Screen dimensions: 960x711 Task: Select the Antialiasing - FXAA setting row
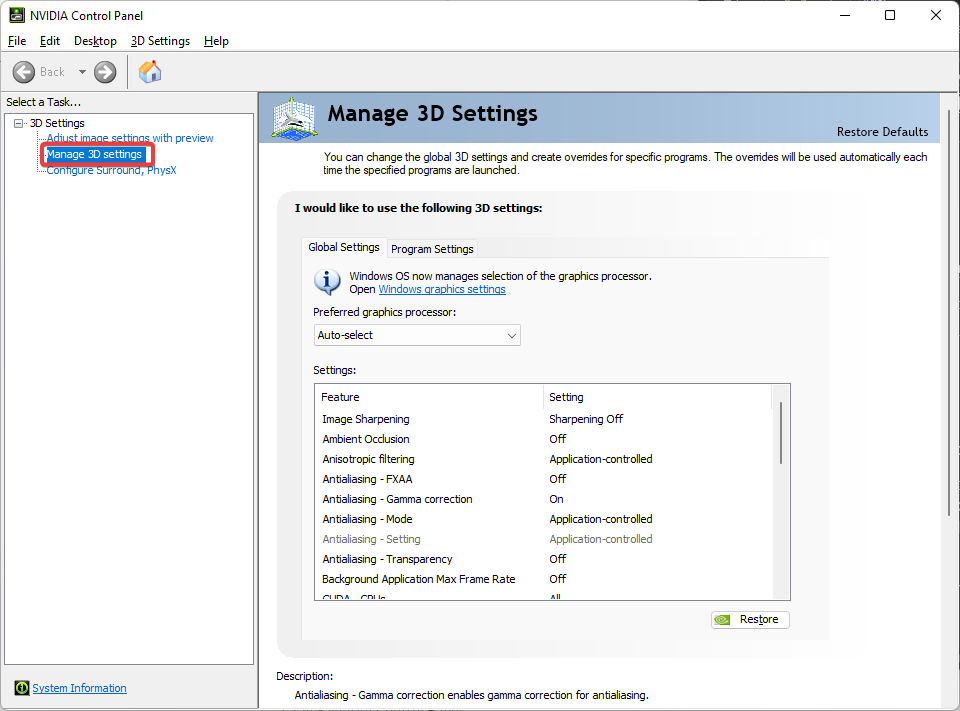click(x=546, y=479)
